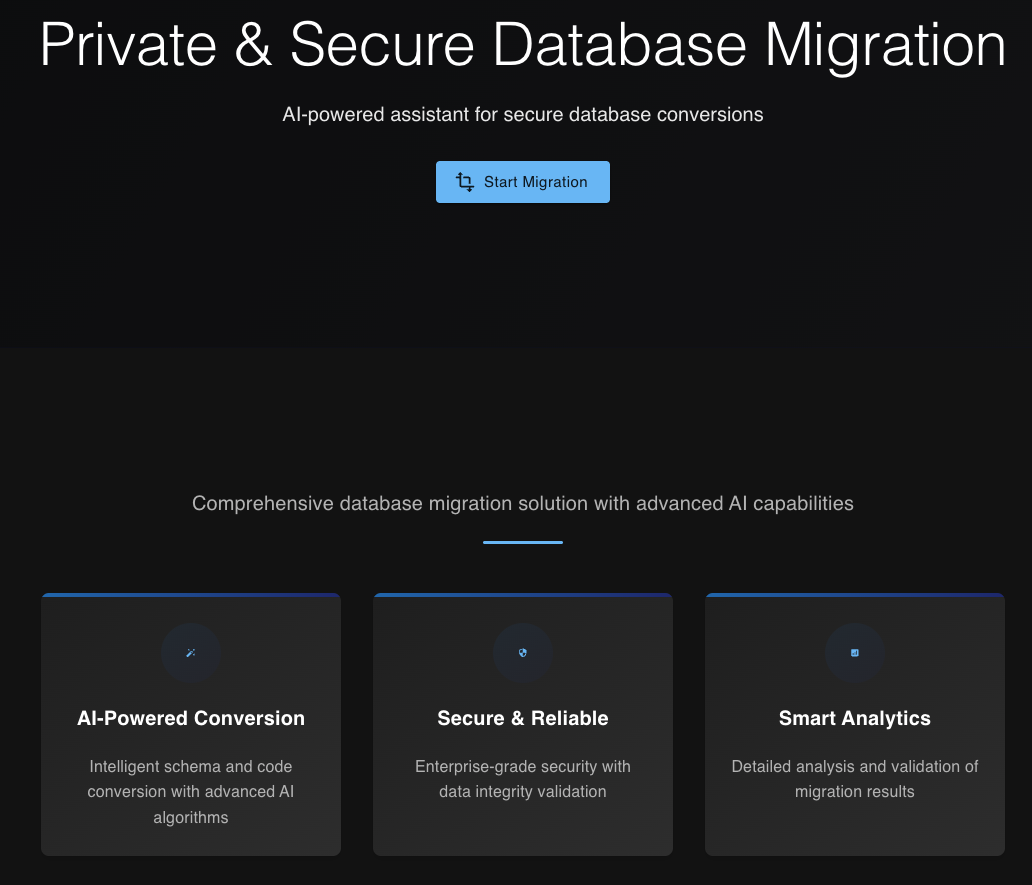
Task: Click the 'Comprehensive database migration solution' tagline
Action: pyautogui.click(x=523, y=503)
